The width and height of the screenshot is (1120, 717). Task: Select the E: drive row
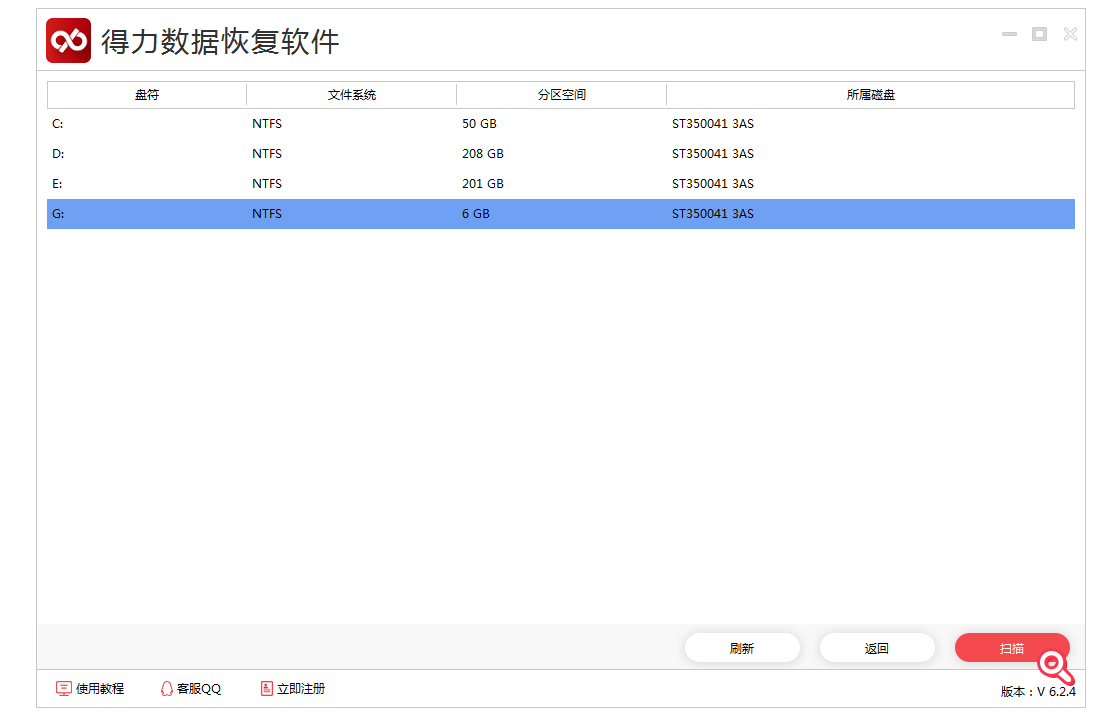click(x=561, y=184)
